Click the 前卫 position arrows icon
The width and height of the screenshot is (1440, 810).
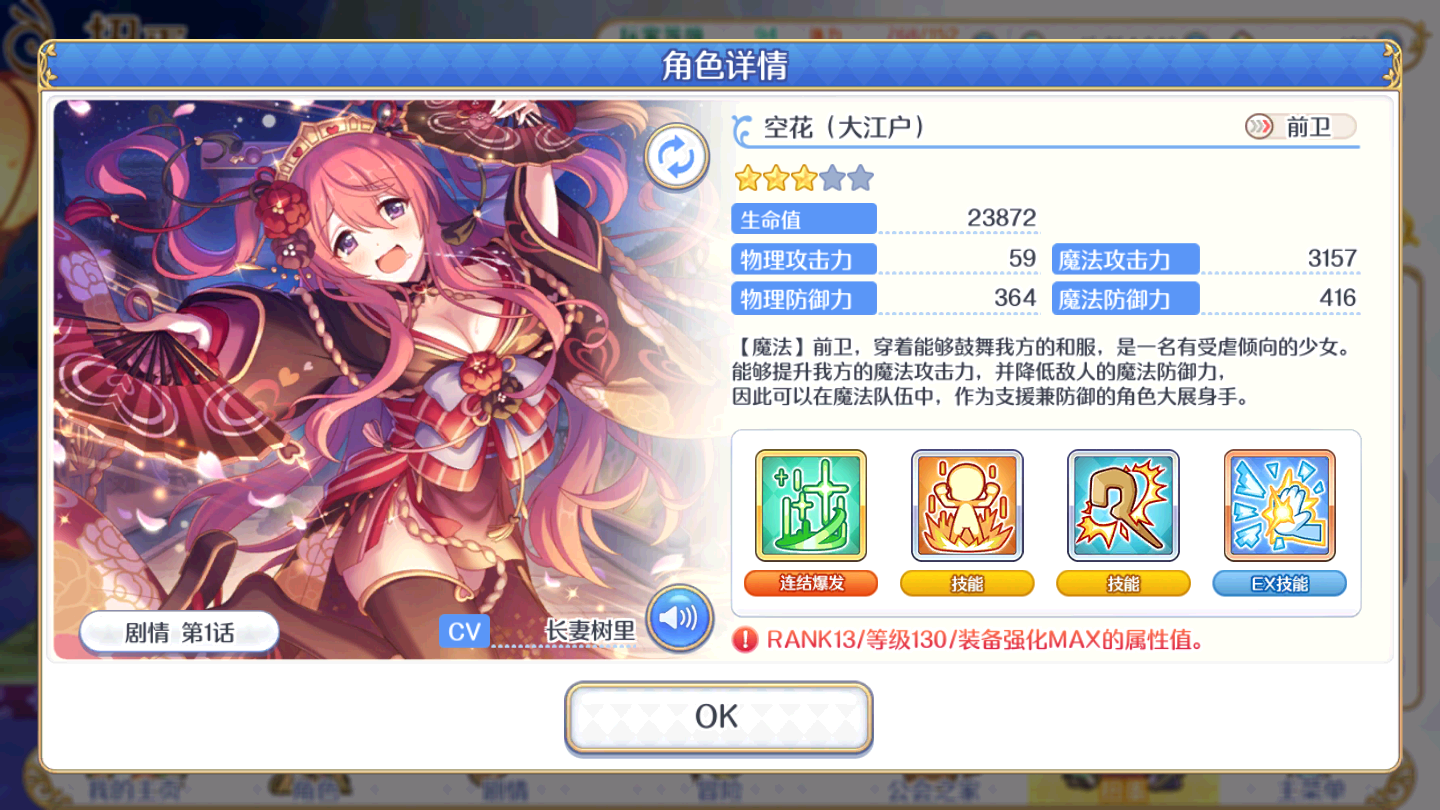pyautogui.click(x=1260, y=127)
